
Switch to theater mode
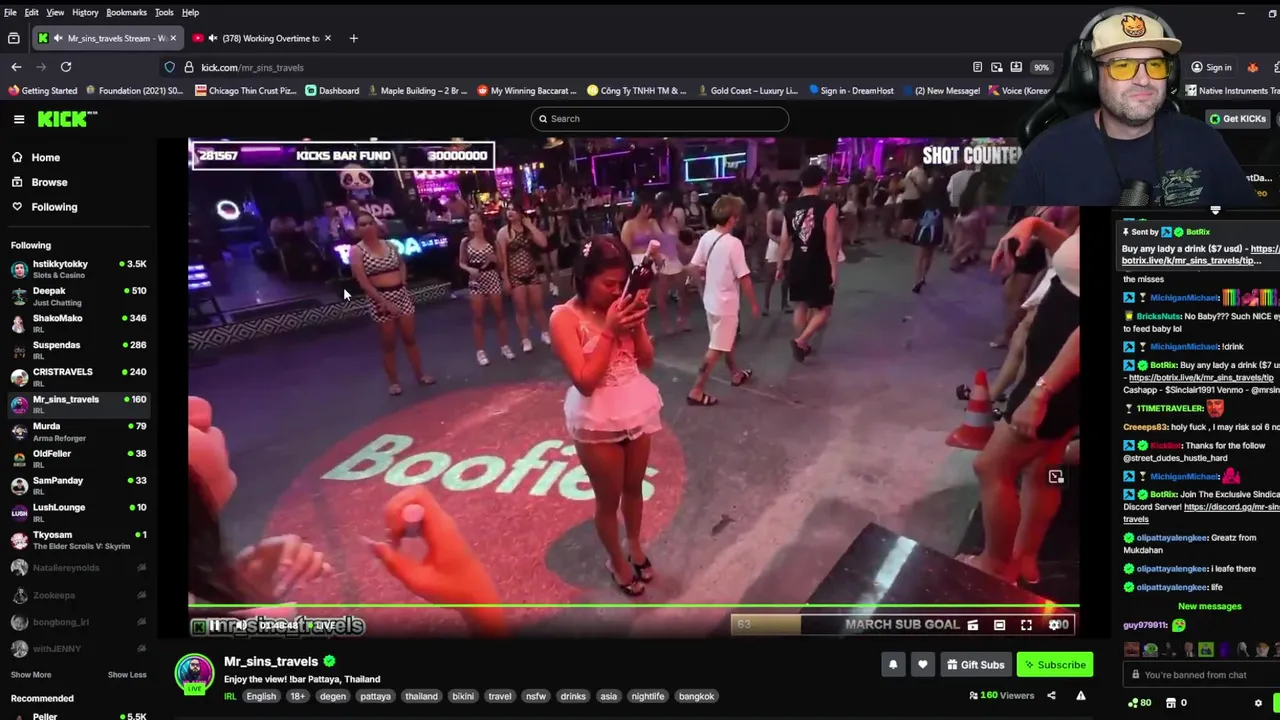tap(999, 625)
